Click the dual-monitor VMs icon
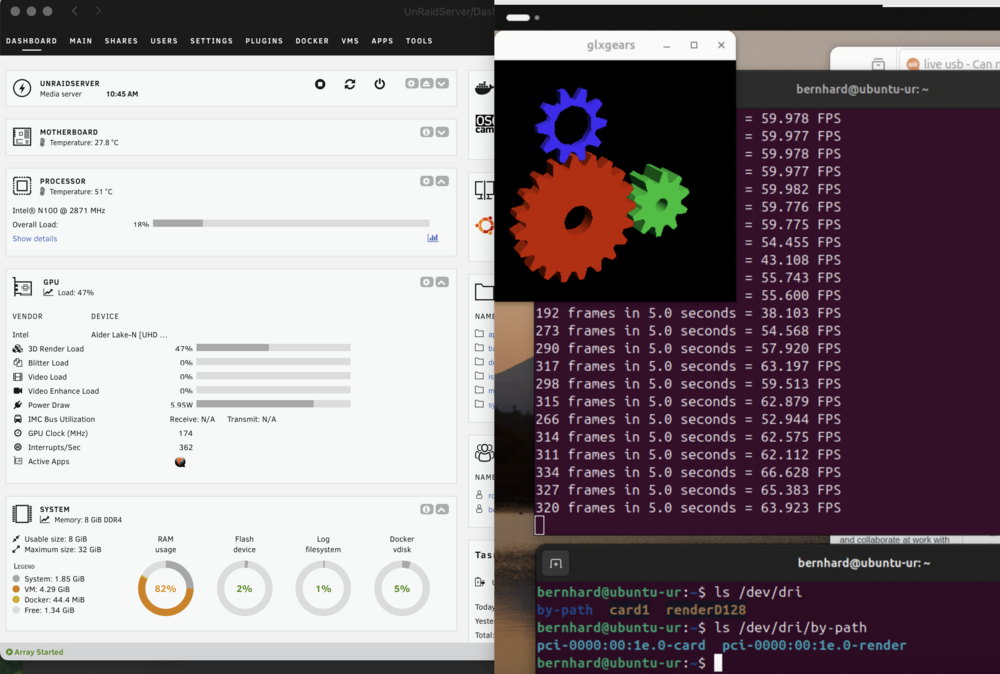Screen dimensions: 1000x674 point(485,189)
